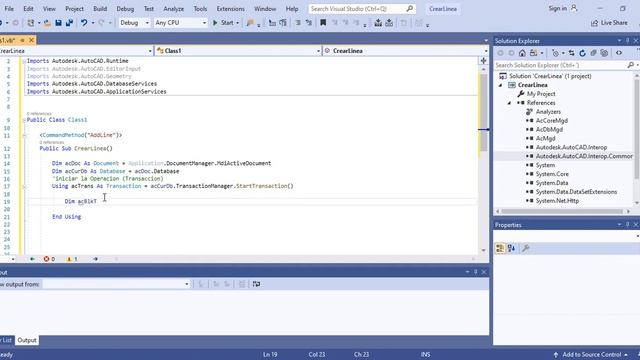Select Autodesk.AutoCAD.Interop reference
This screenshot has width=640, height=360.
coord(571,147)
